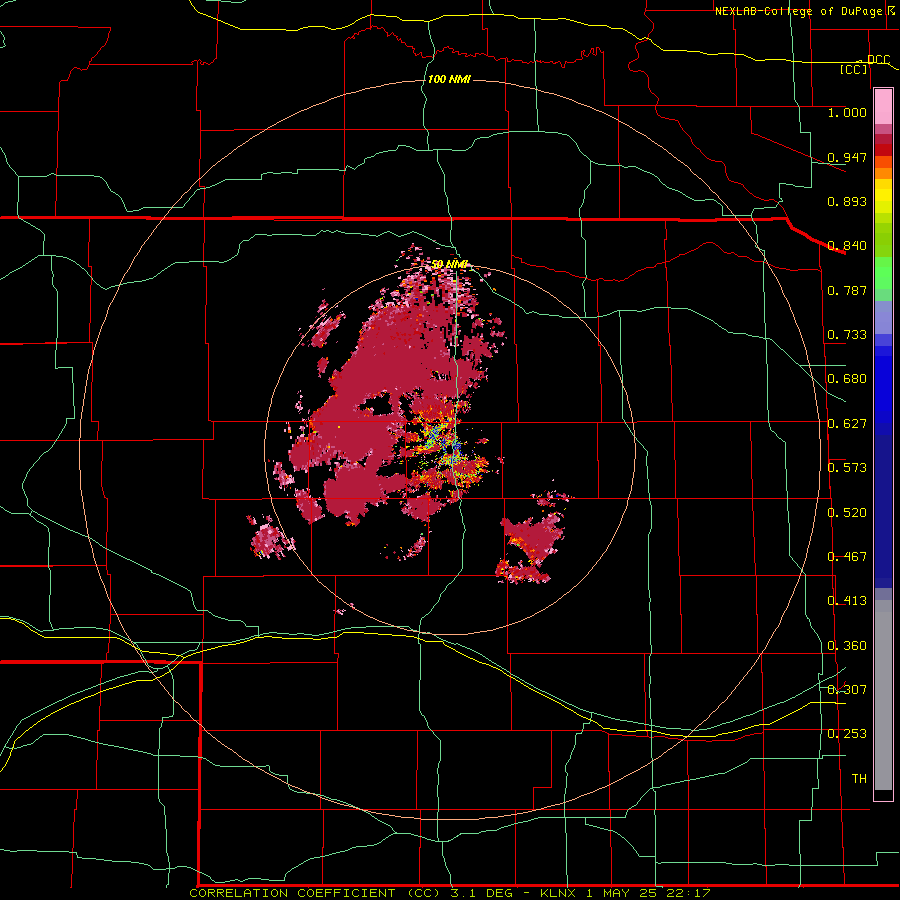Click the 0.787 legend value
The height and width of the screenshot is (900, 900).
coord(847,290)
